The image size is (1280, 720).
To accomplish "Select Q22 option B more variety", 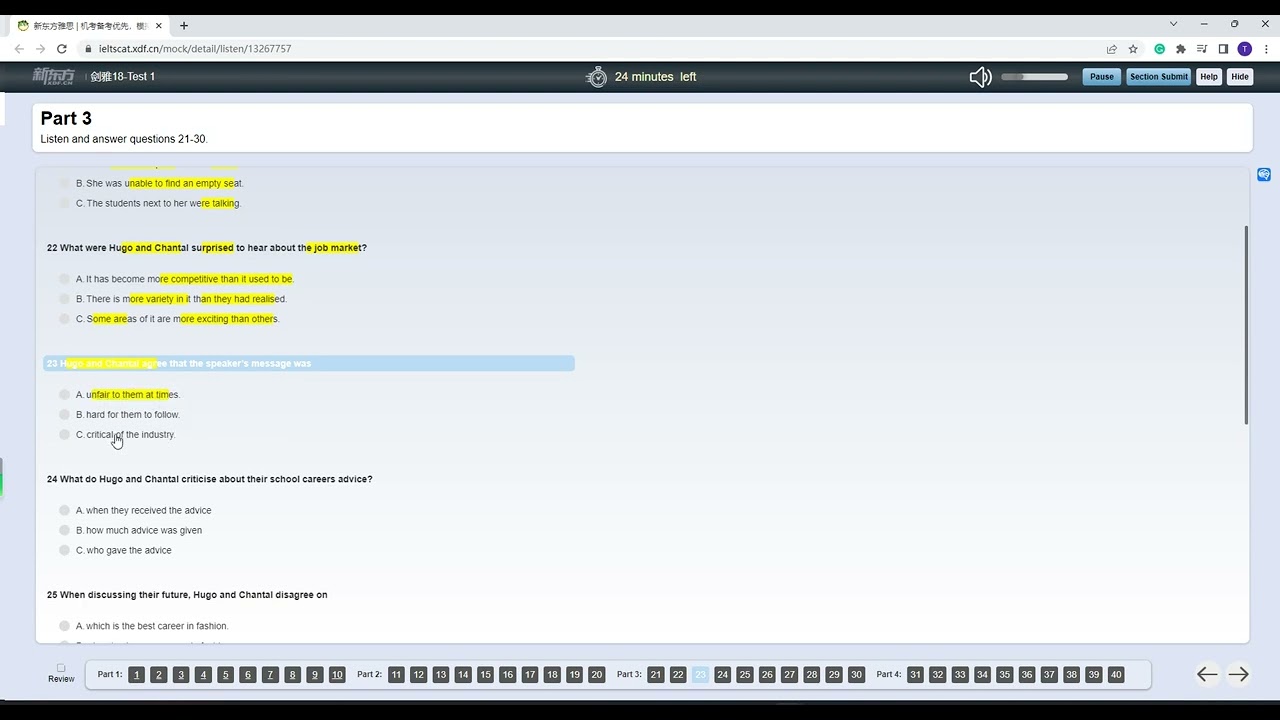I will pos(64,299).
